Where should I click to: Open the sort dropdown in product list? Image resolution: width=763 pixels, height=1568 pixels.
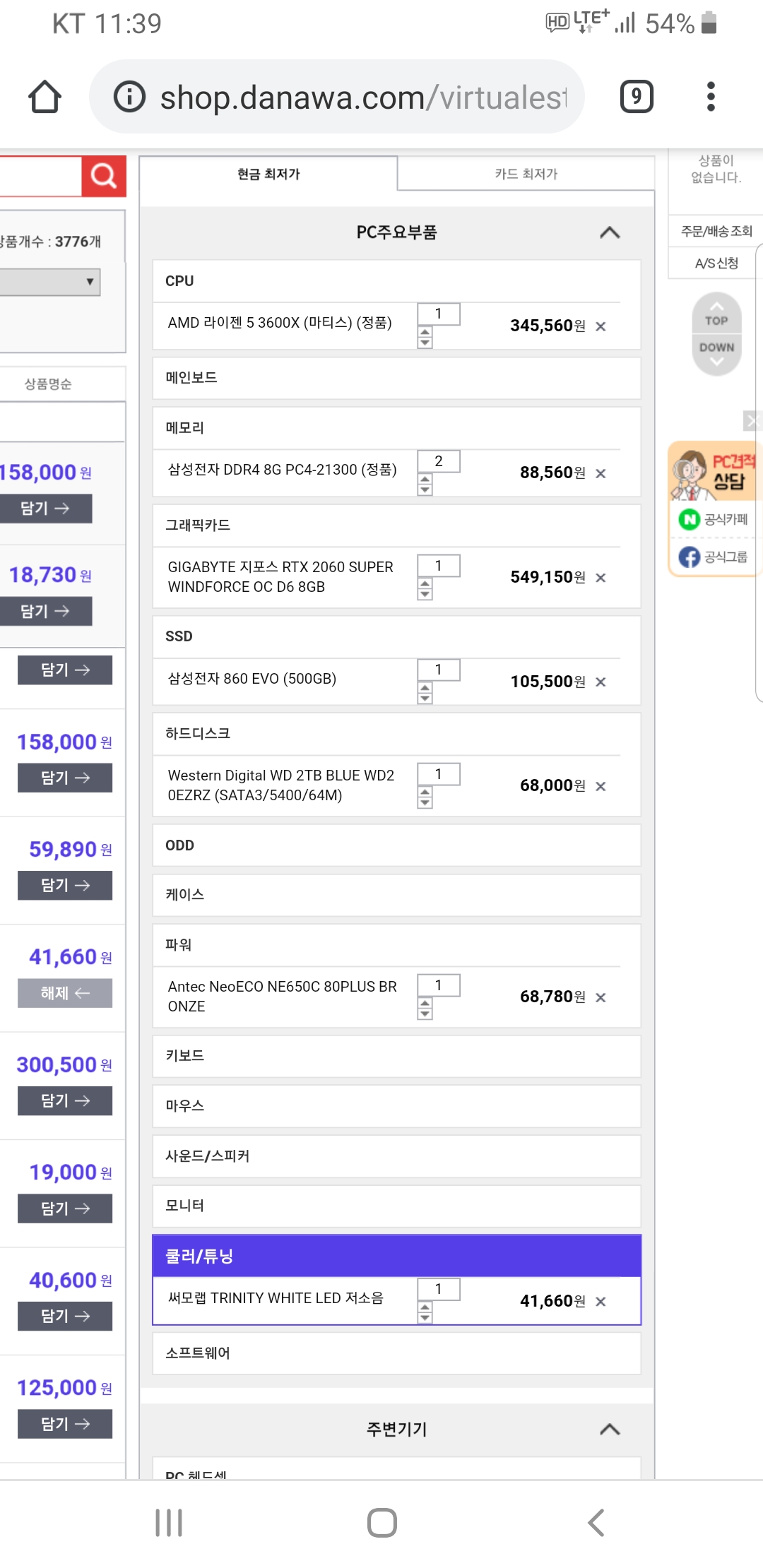pos(51,282)
